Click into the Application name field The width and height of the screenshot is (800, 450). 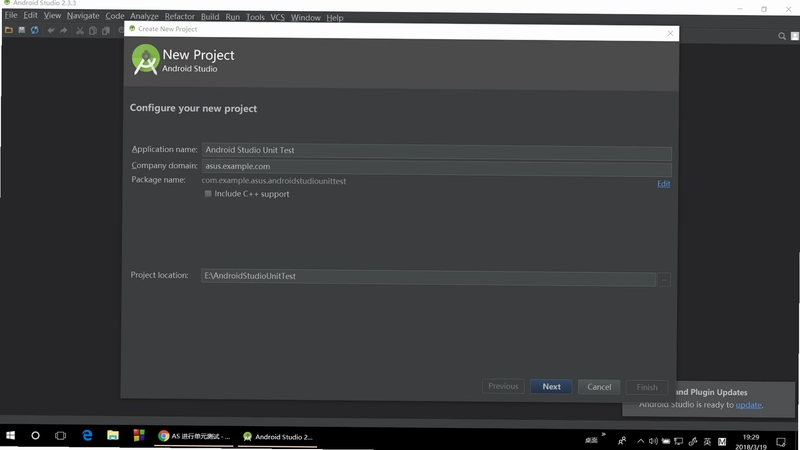click(437, 151)
